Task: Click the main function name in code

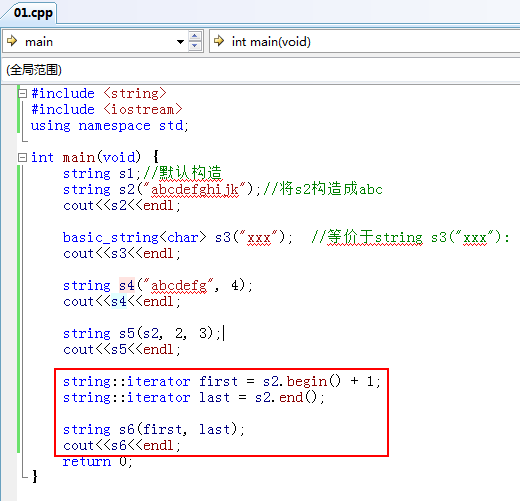Action: pyautogui.click(x=79, y=157)
